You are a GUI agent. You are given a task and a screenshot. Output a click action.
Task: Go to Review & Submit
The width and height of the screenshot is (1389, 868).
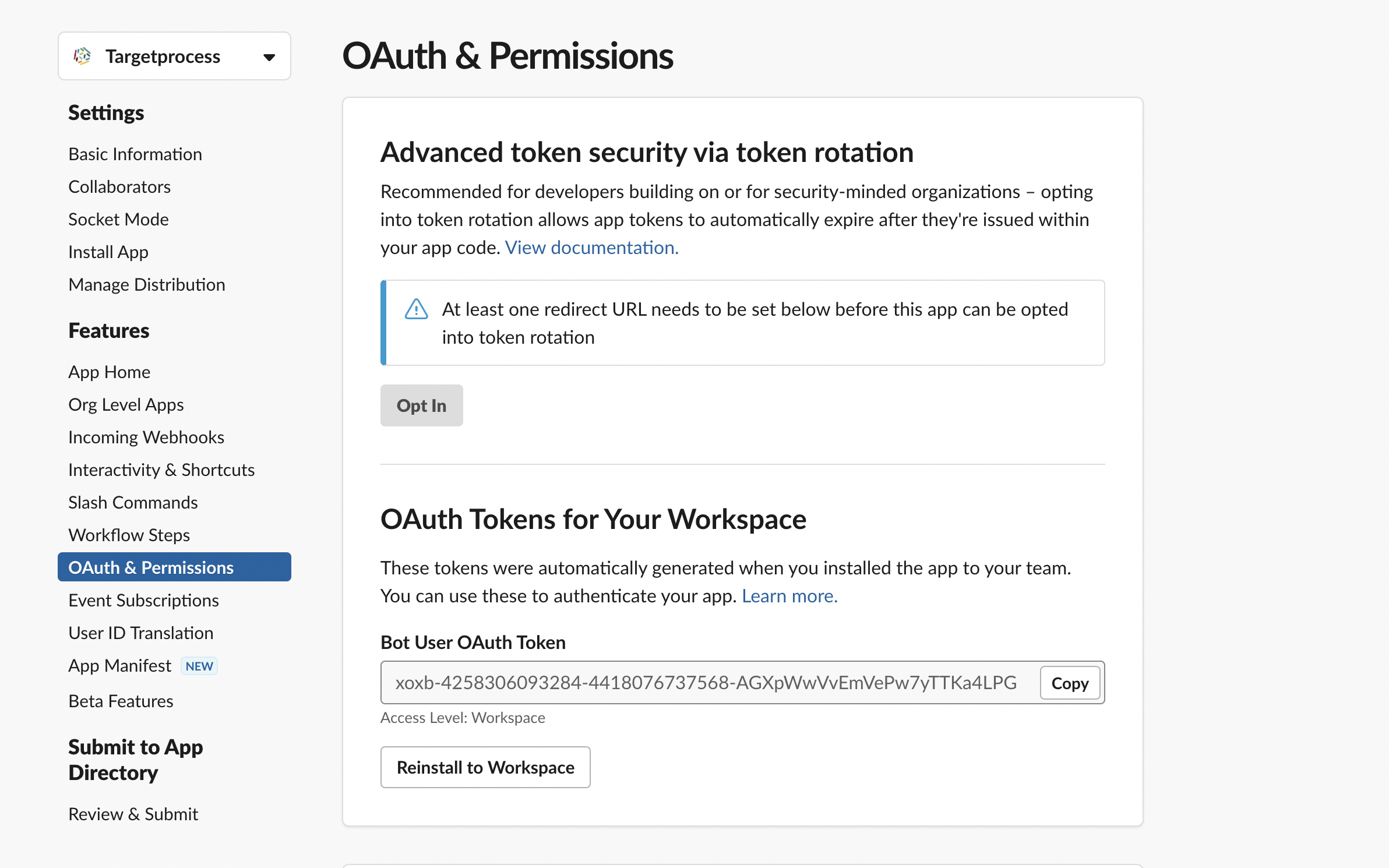pyautogui.click(x=133, y=814)
